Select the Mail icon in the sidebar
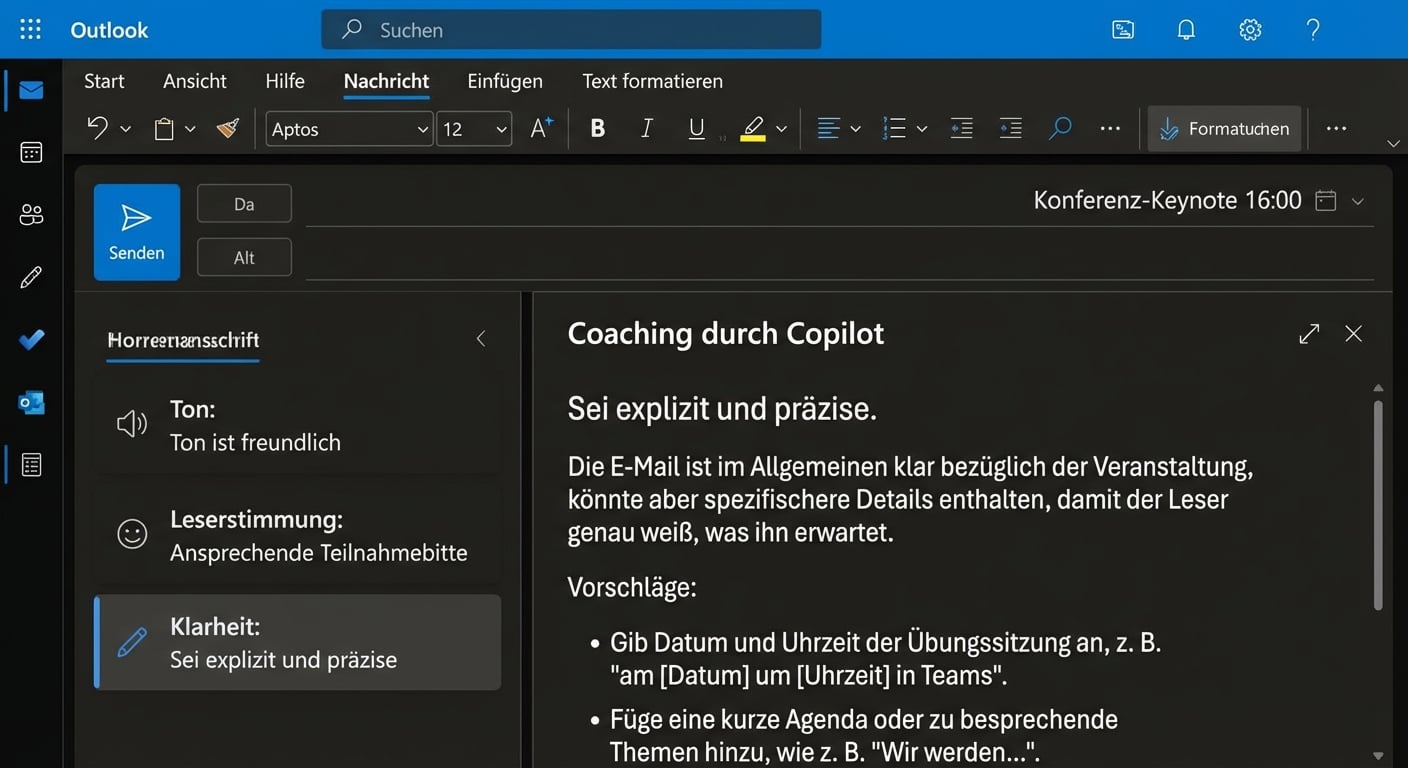 coord(30,90)
